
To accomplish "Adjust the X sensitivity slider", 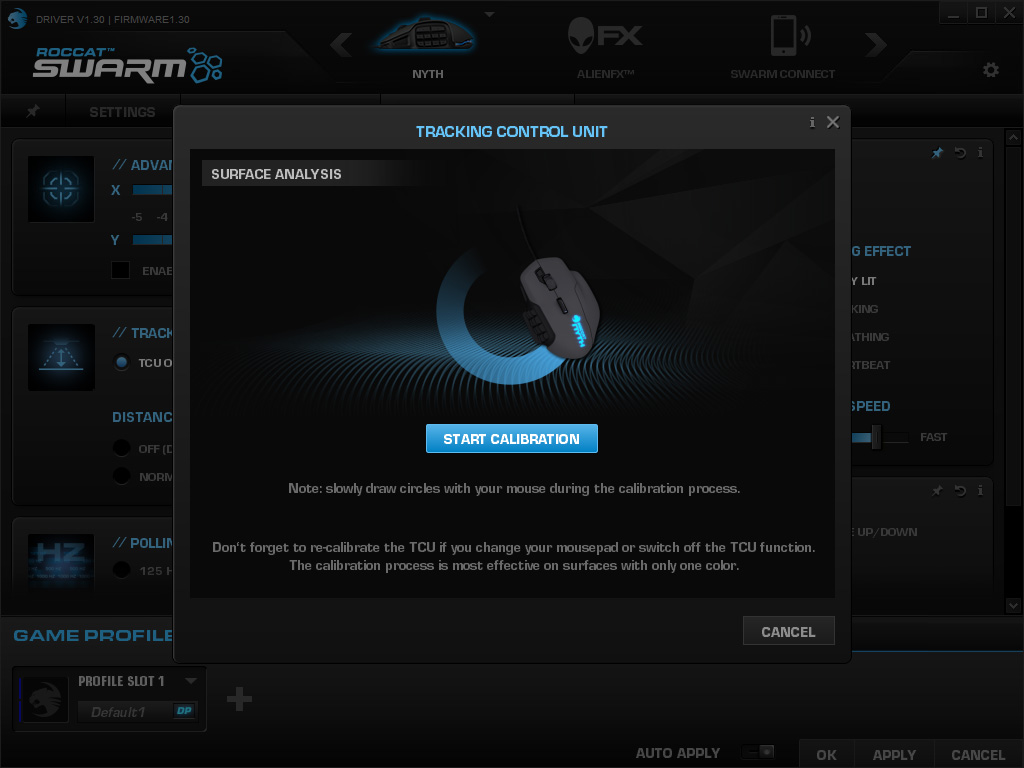I will [152, 190].
